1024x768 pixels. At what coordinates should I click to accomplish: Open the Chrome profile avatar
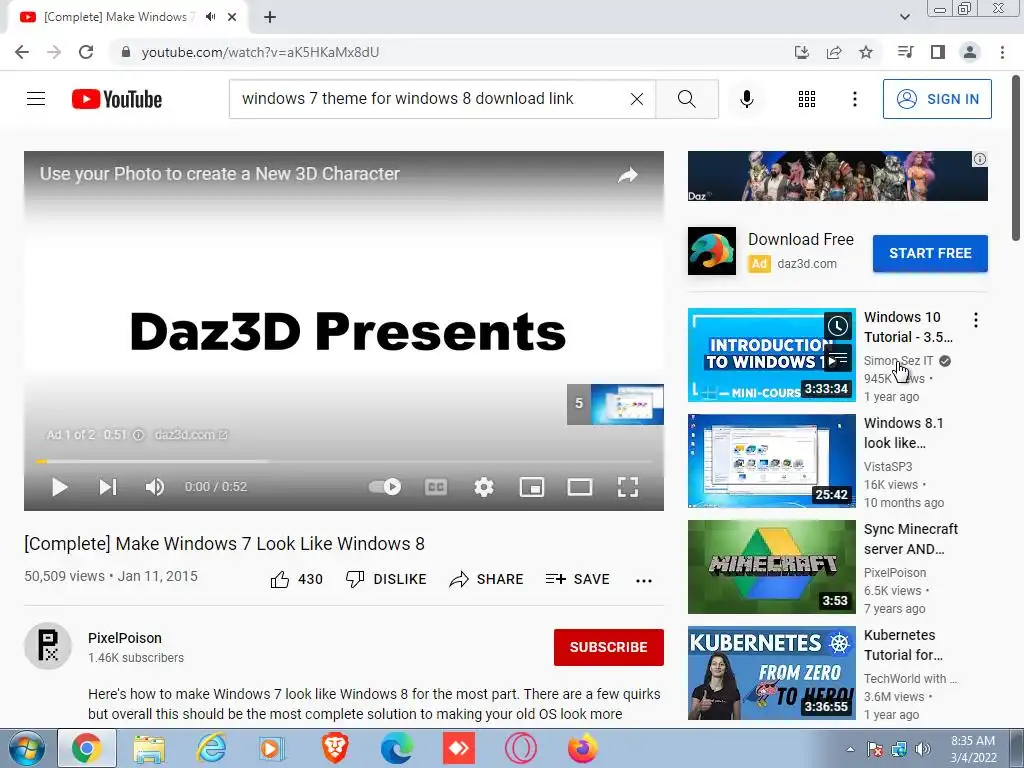pyautogui.click(x=970, y=52)
